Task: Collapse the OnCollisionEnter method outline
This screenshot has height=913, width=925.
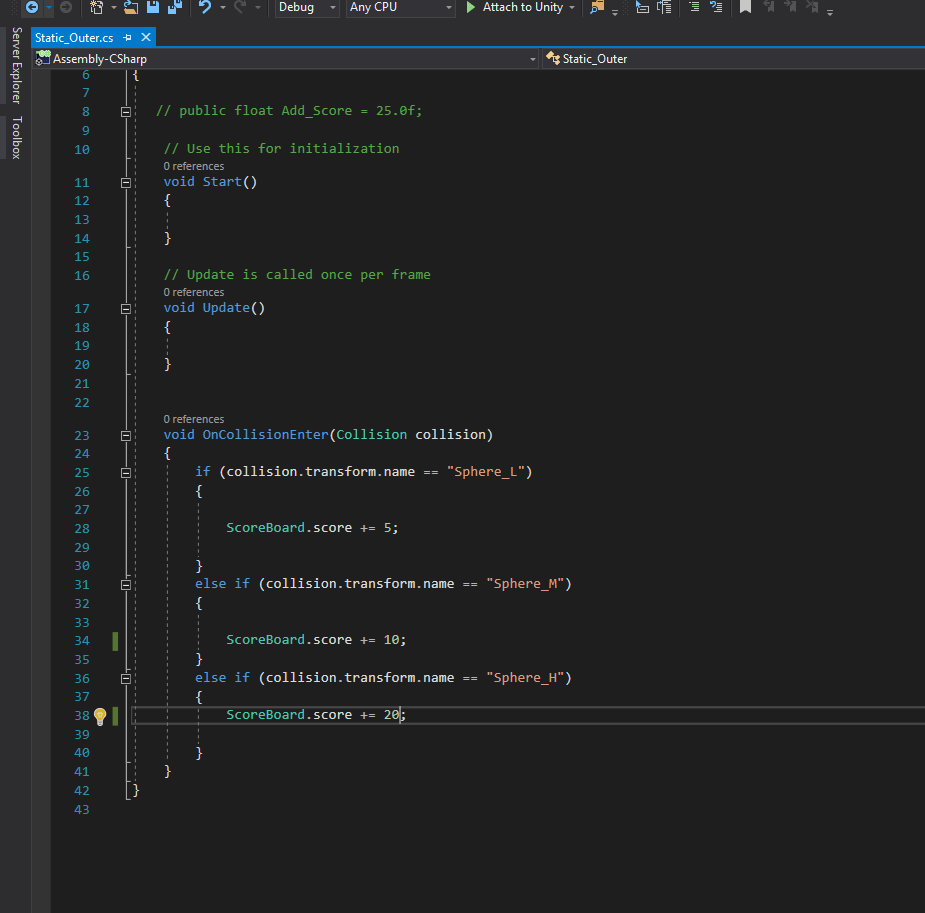Action: point(126,435)
